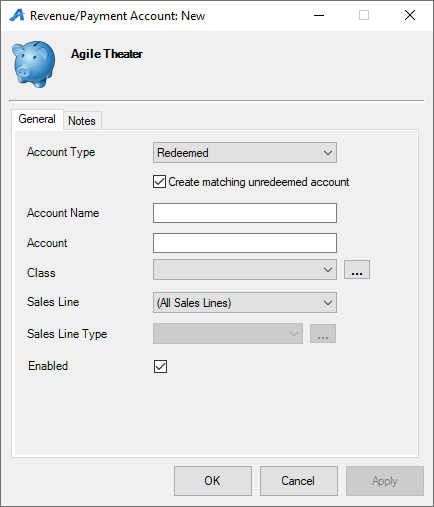Switch to the Notes tab

click(82, 121)
